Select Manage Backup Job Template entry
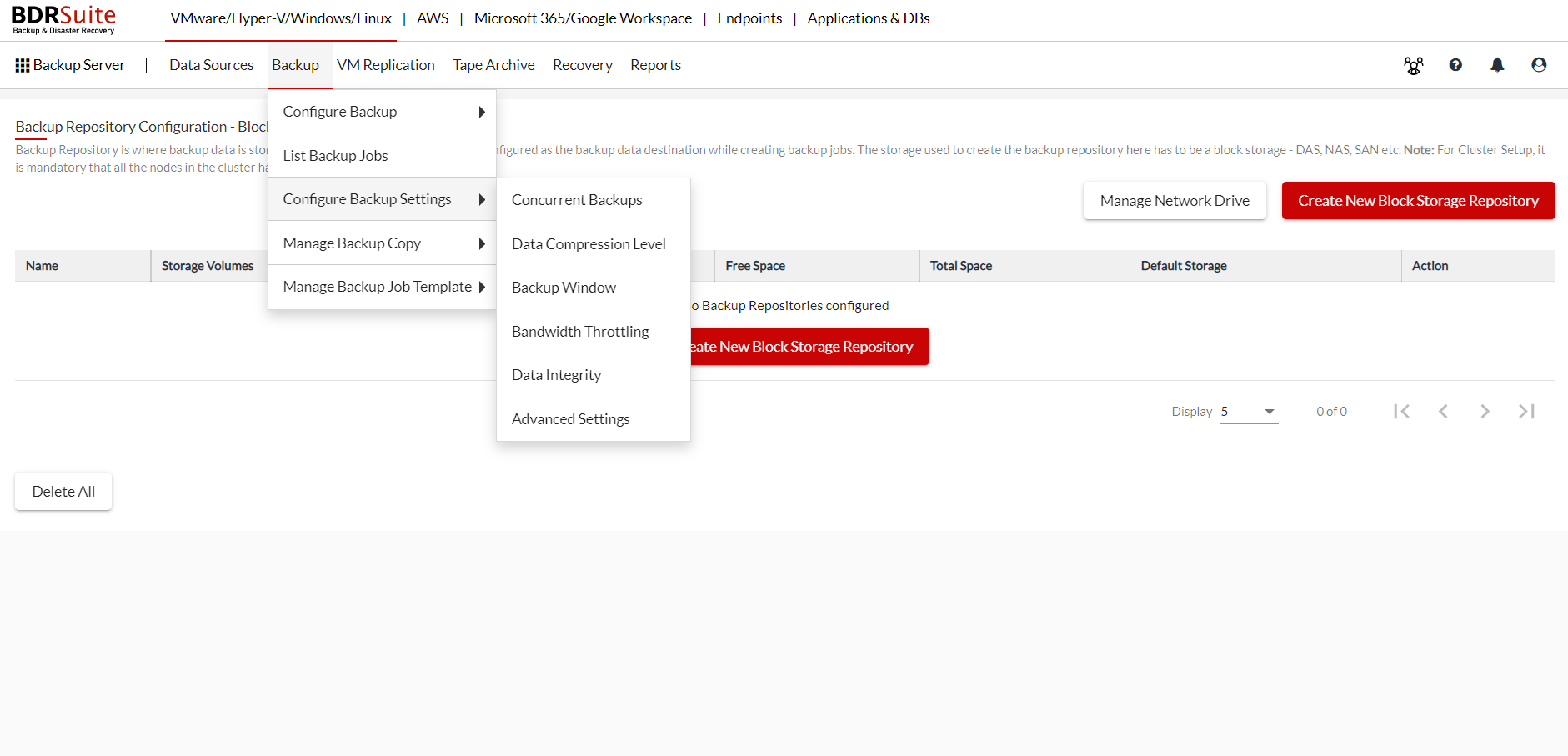The height and width of the screenshot is (756, 1568). point(382,287)
